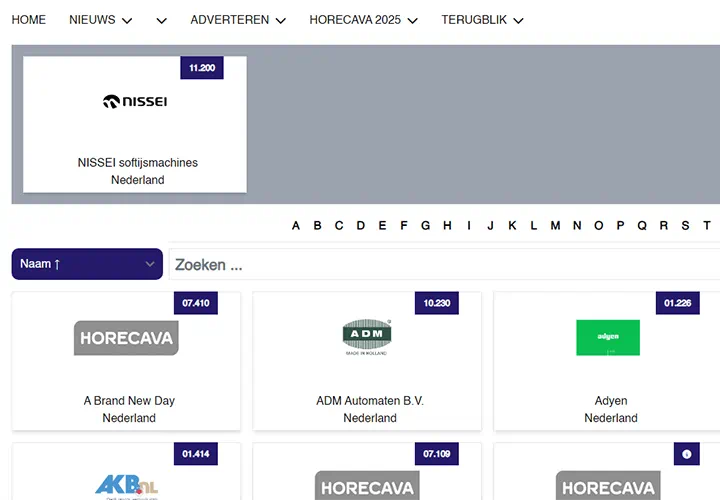Click the green Adyen logo
The width and height of the screenshot is (720, 500).
[x=608, y=337]
